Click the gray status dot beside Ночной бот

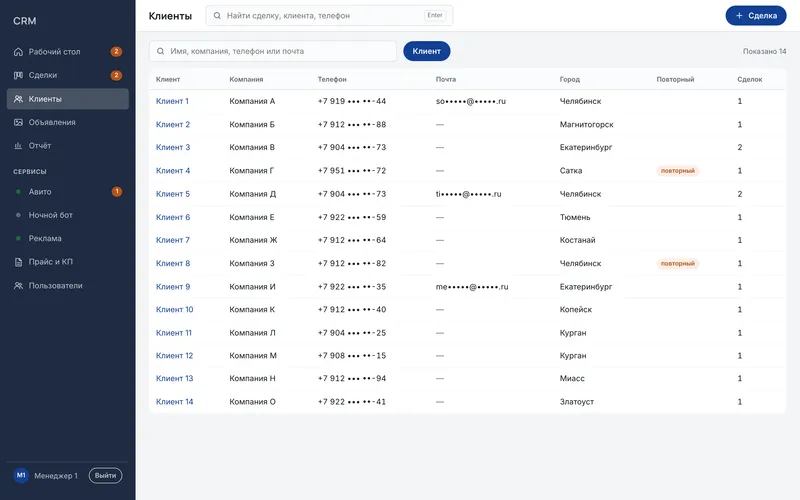pyautogui.click(x=18, y=215)
